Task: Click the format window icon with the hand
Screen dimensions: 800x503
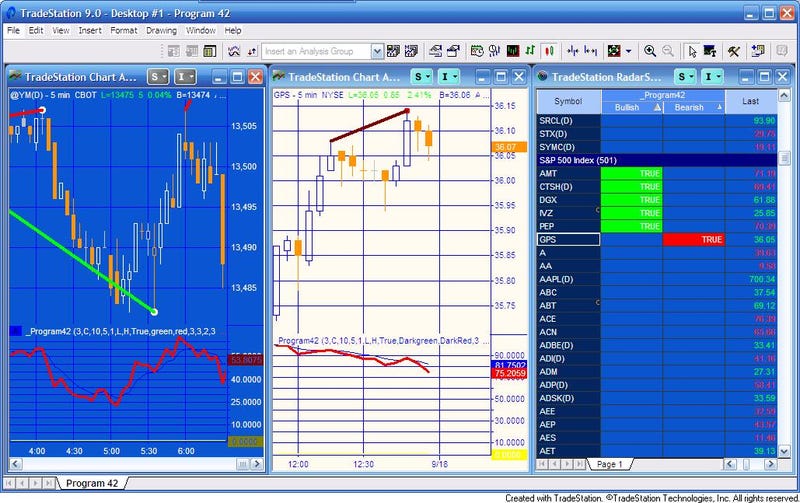Action: click(x=453, y=51)
